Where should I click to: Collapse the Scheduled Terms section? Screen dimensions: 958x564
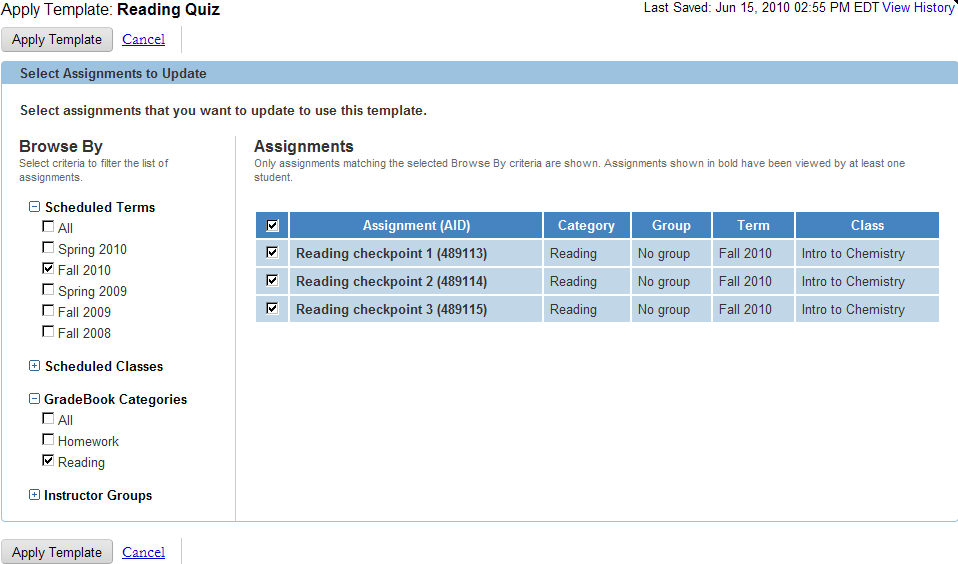coord(35,208)
